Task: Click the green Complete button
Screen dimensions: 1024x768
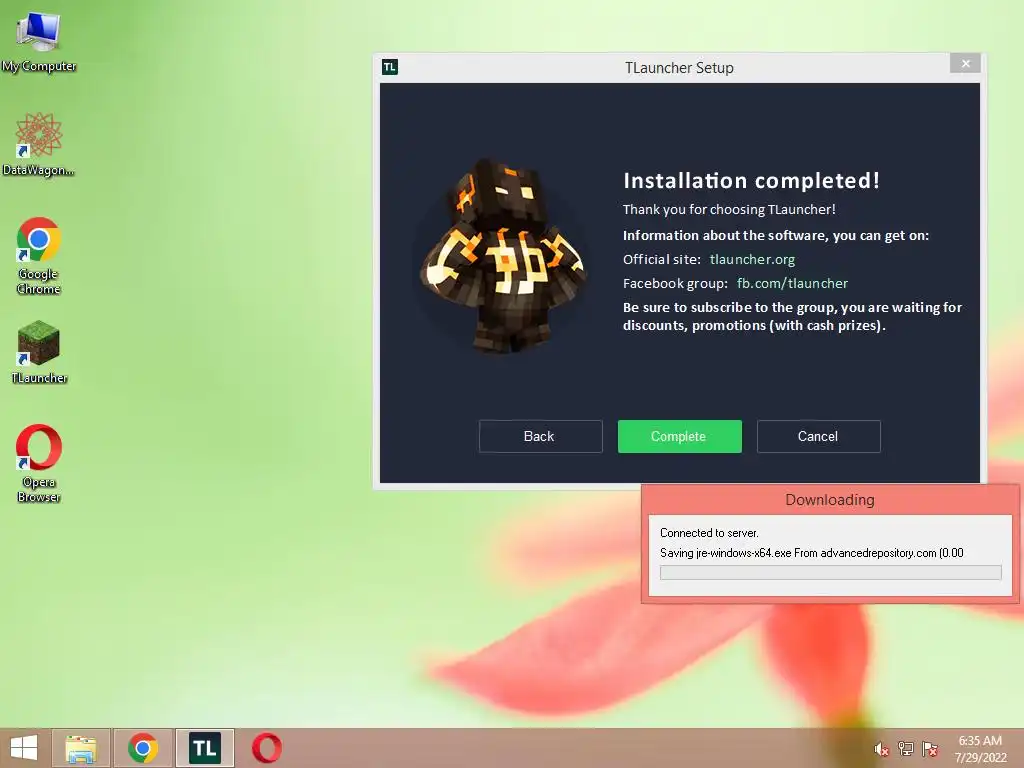Action: tap(679, 436)
